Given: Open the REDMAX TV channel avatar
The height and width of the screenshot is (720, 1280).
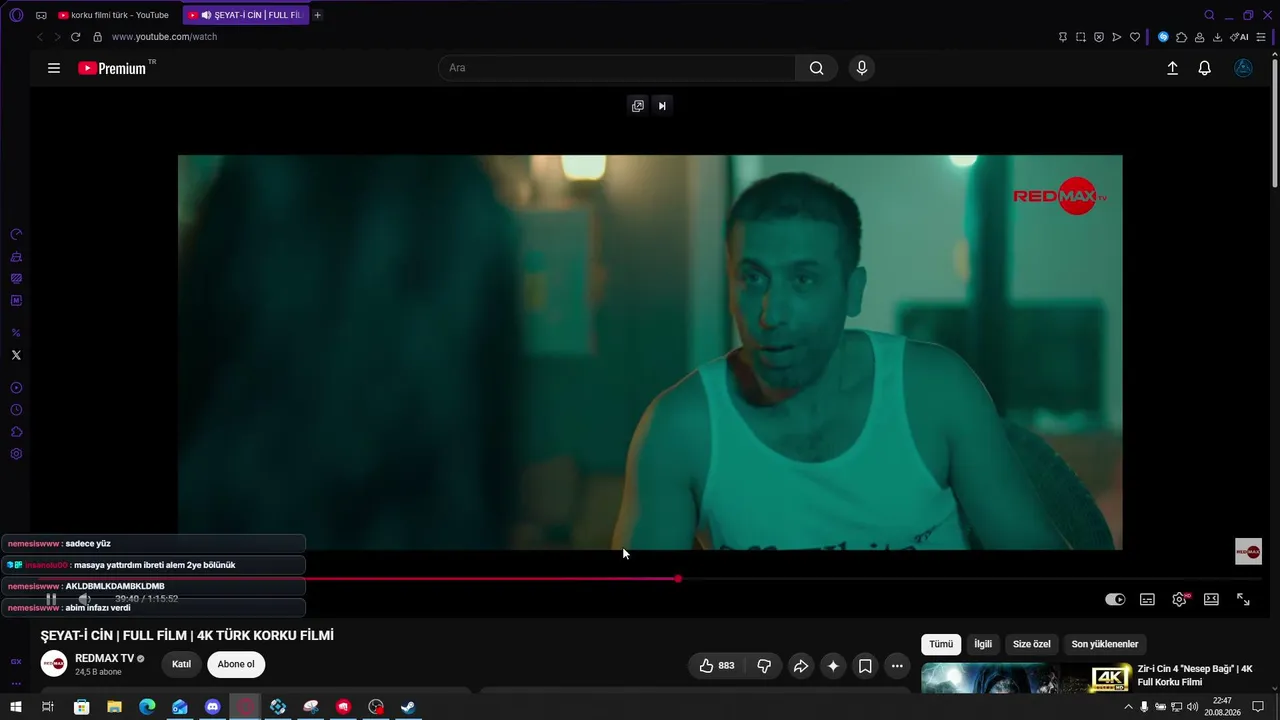Looking at the screenshot, I should click(54, 664).
